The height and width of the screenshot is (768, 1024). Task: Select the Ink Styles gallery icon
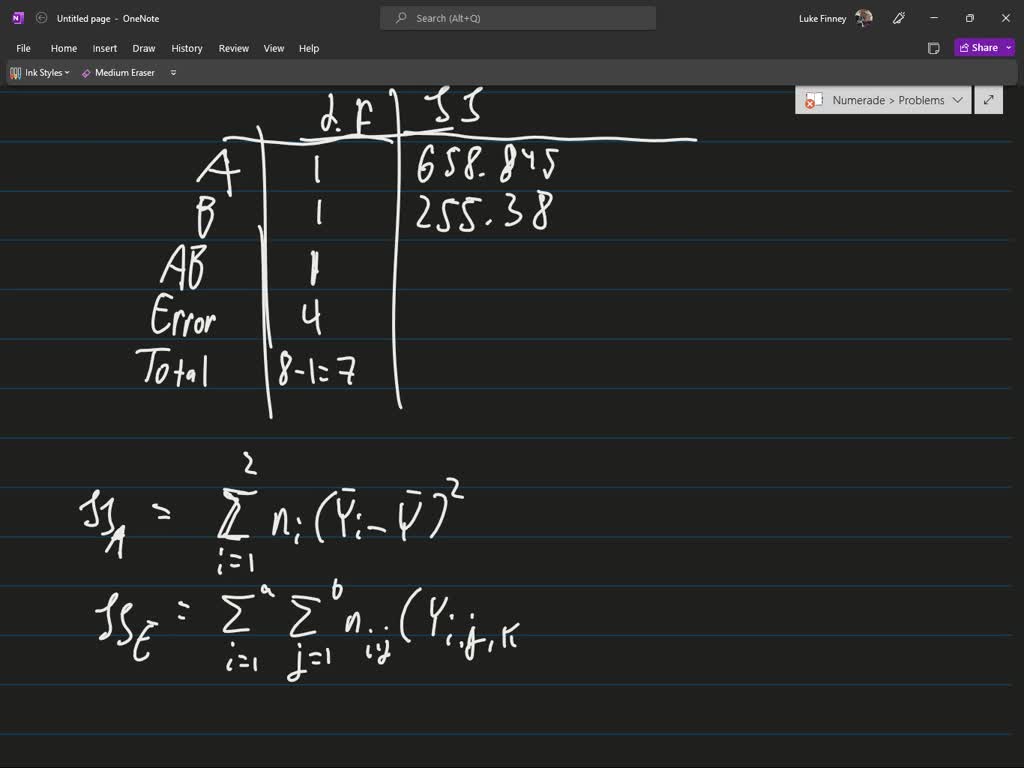click(x=15, y=72)
